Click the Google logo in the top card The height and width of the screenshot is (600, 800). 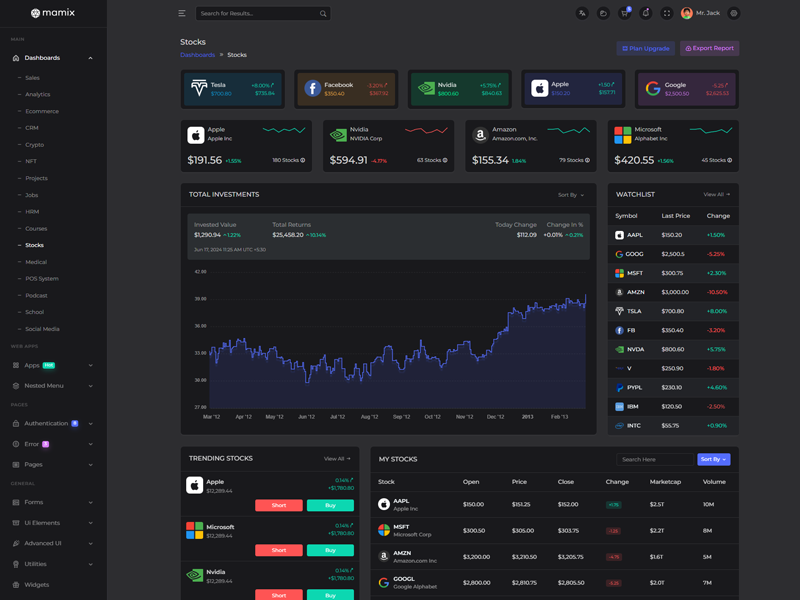(652, 89)
